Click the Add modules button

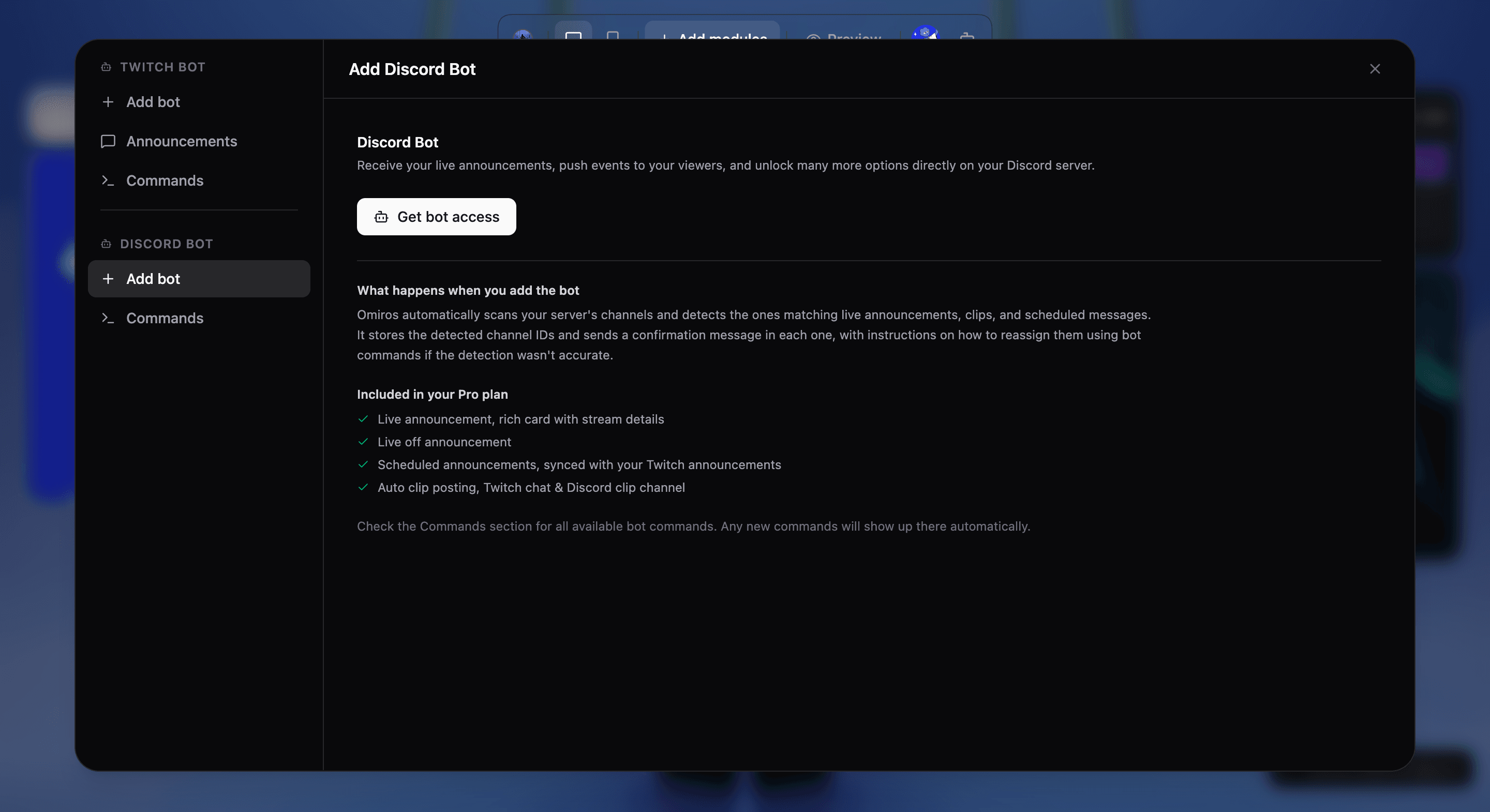712,32
